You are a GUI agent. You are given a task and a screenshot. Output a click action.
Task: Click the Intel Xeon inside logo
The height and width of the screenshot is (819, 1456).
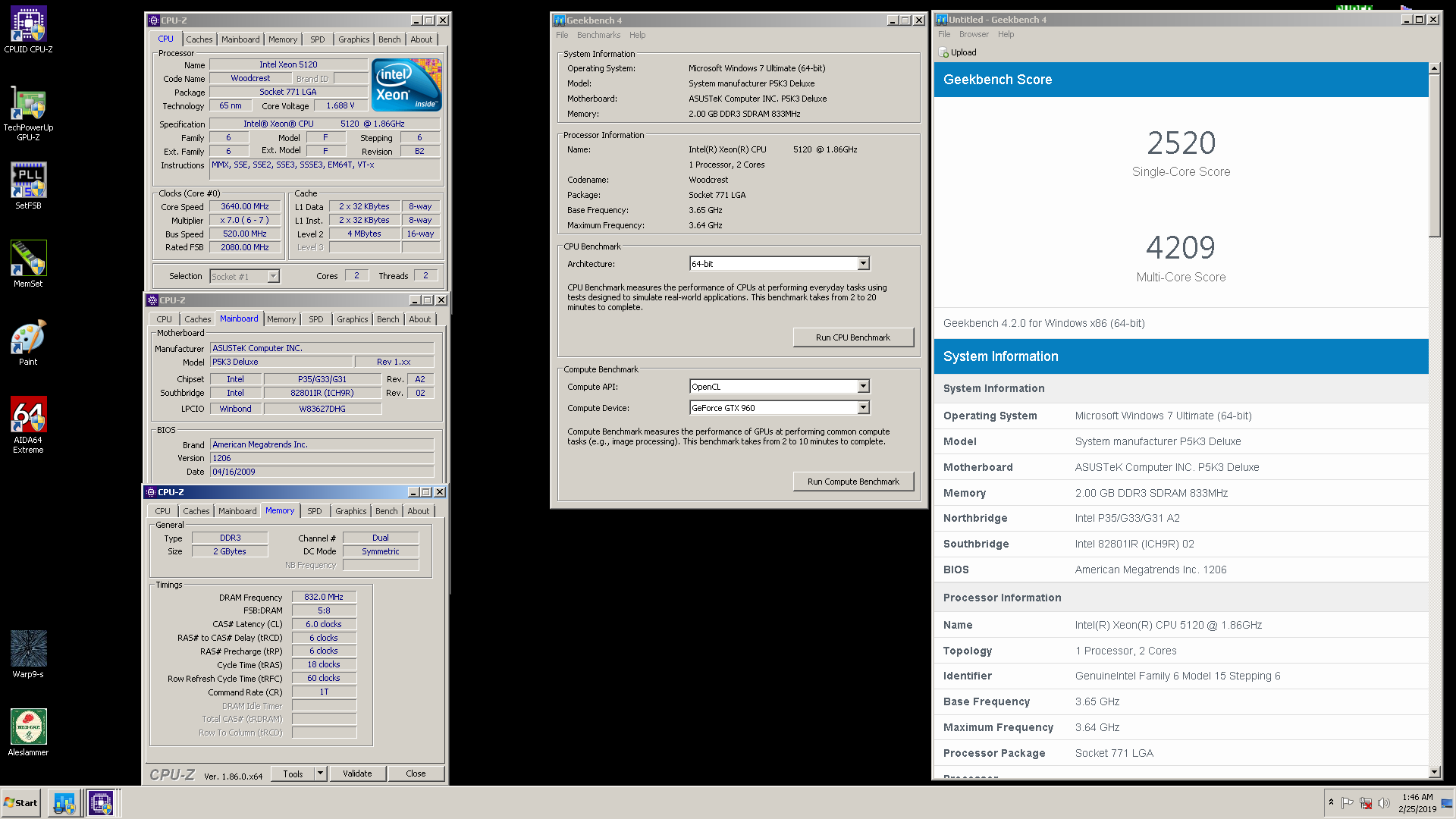click(x=406, y=85)
